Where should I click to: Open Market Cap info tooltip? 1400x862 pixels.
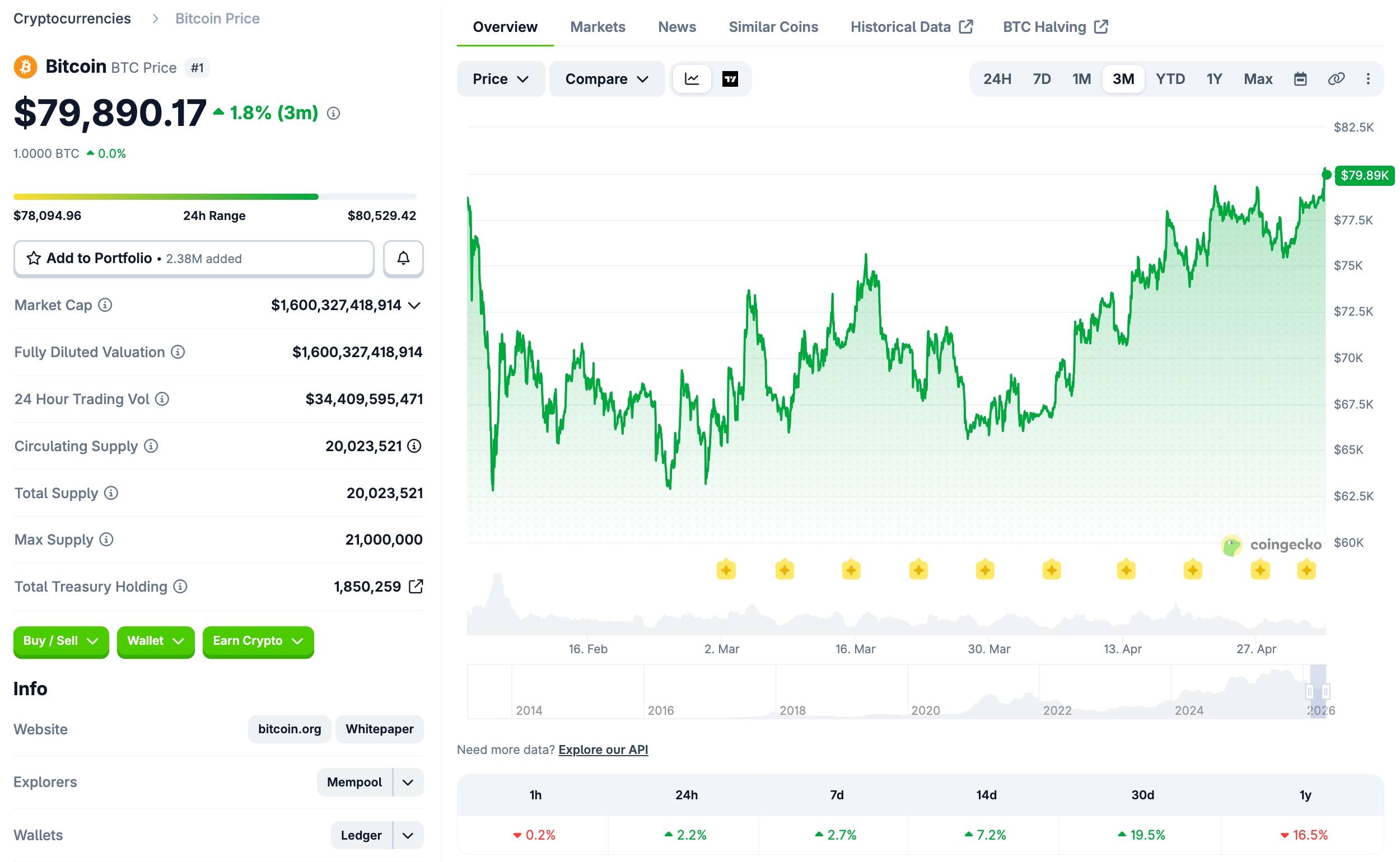(105, 305)
